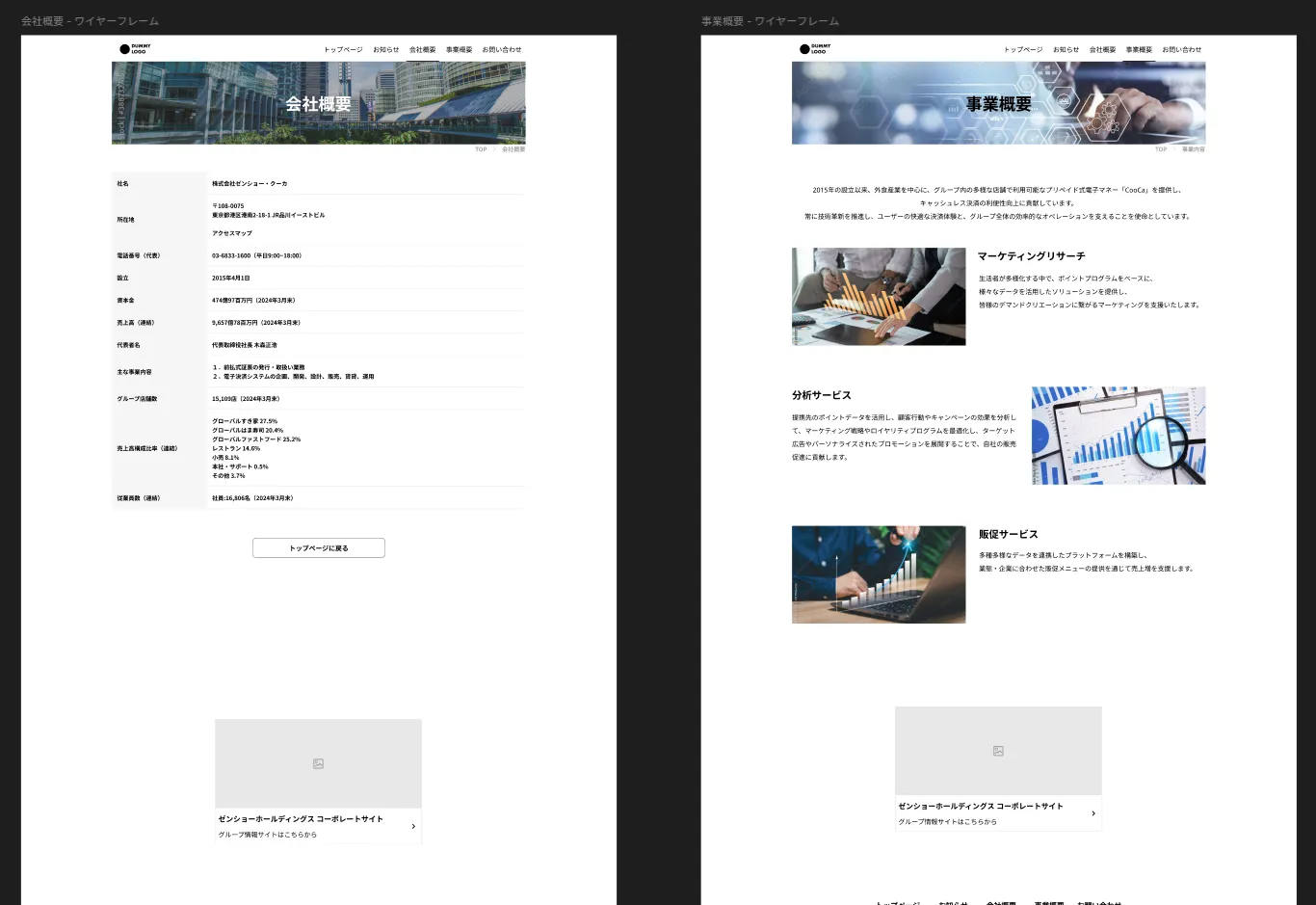Viewport: 1316px width, 905px height.
Task: Click the レストラン 14.6% line
Action: click(236, 448)
